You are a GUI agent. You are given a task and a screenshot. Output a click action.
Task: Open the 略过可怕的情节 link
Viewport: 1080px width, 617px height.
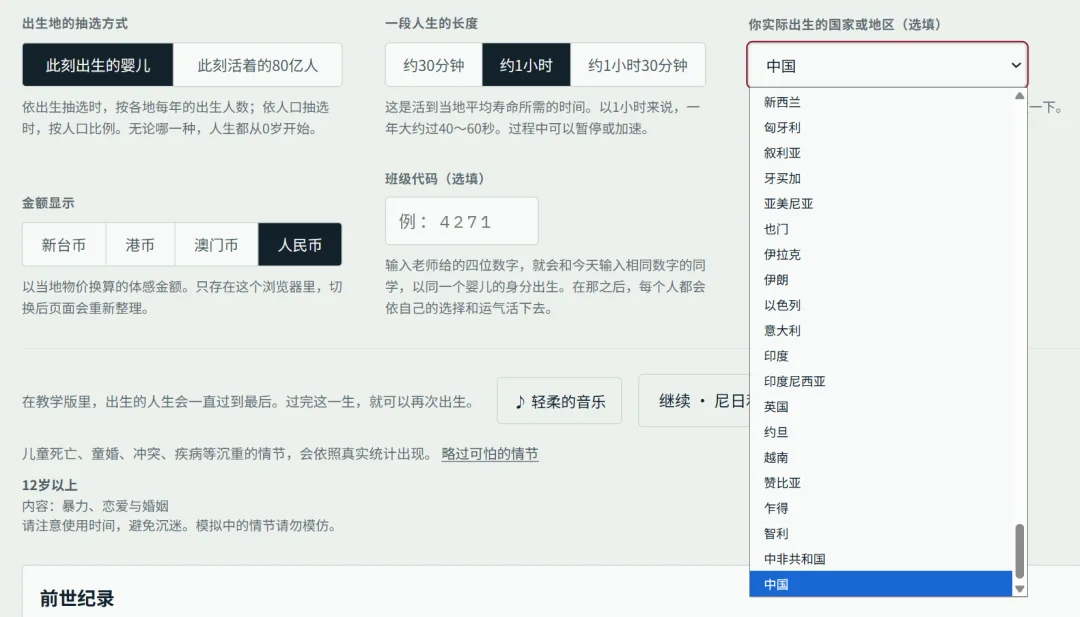[490, 454]
